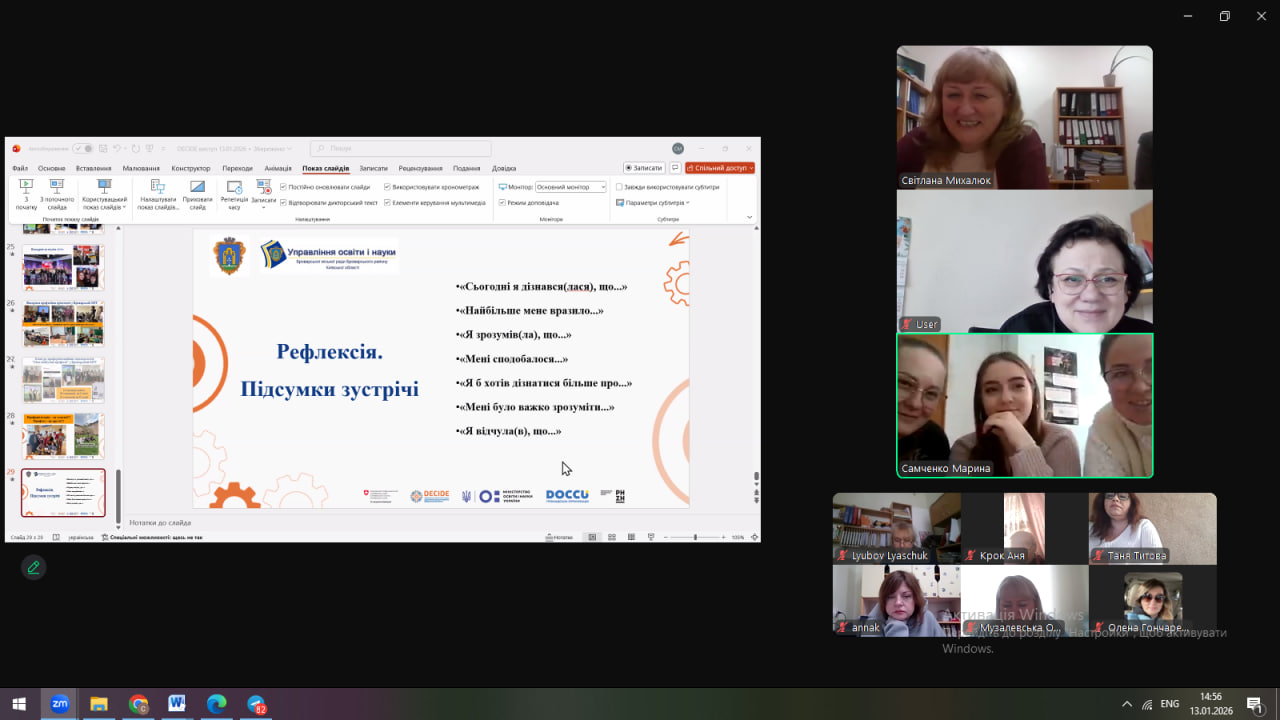The height and width of the screenshot is (720, 1280).
Task: Click Zoom icon in taskbar
Action: click(x=59, y=704)
